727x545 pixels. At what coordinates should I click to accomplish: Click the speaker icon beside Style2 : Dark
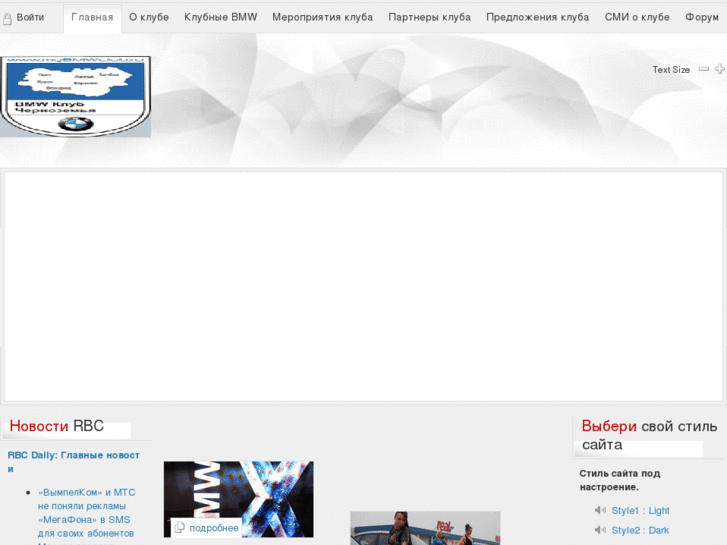tap(600, 530)
